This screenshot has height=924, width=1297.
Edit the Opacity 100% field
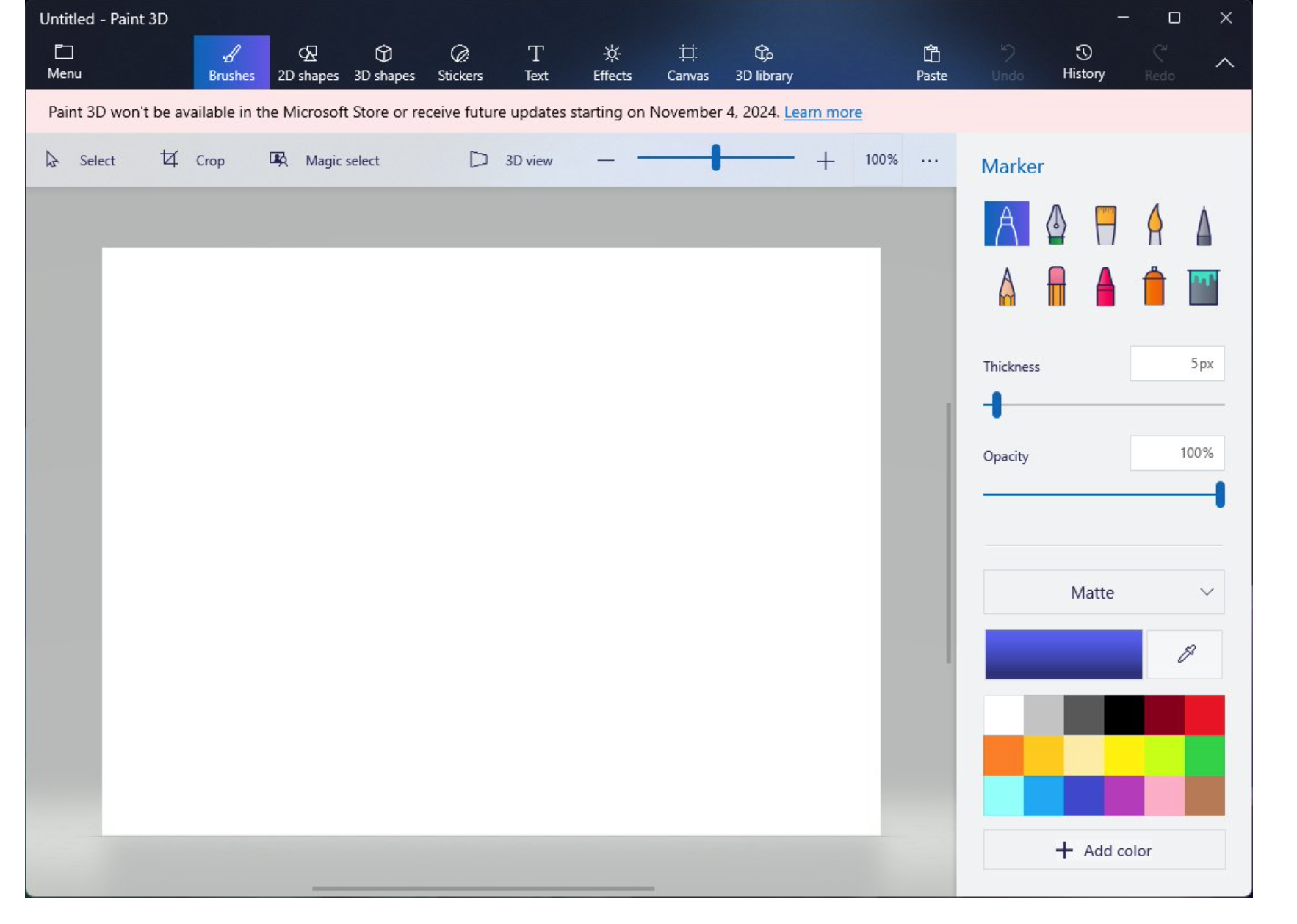[1177, 453]
